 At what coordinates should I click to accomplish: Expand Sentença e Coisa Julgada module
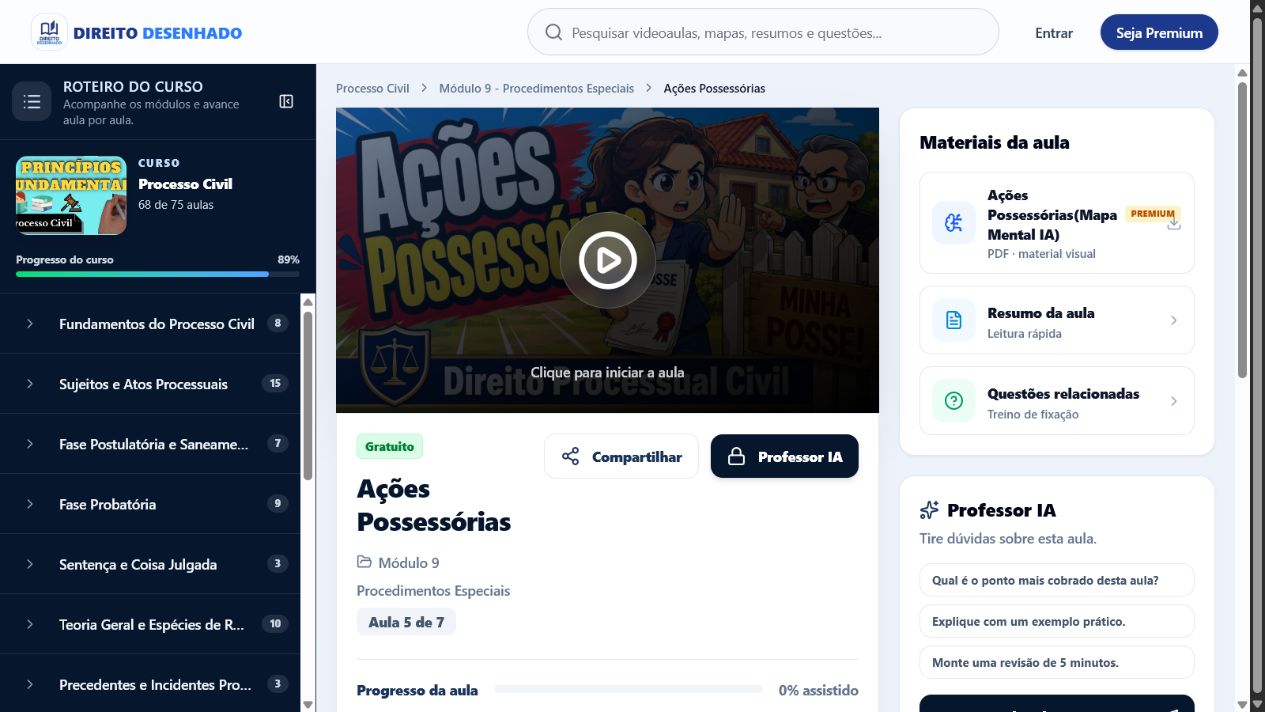[150, 564]
